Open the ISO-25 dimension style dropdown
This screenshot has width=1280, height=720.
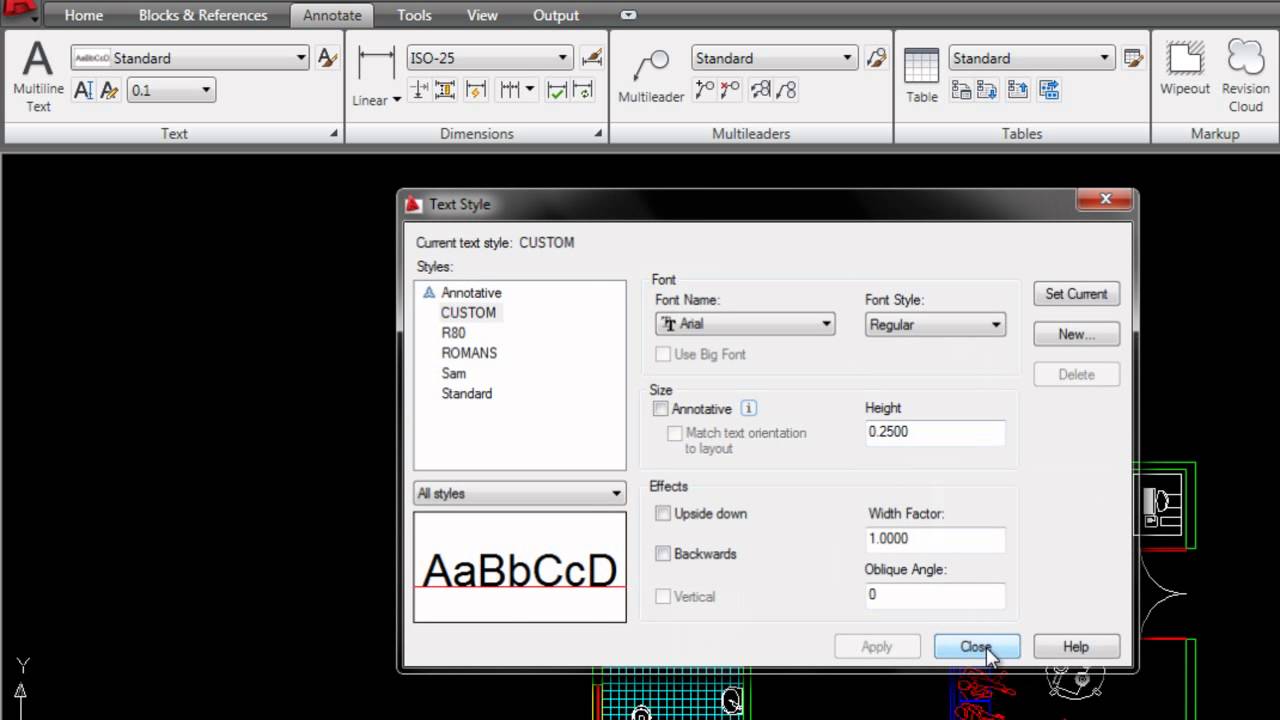tap(490, 58)
